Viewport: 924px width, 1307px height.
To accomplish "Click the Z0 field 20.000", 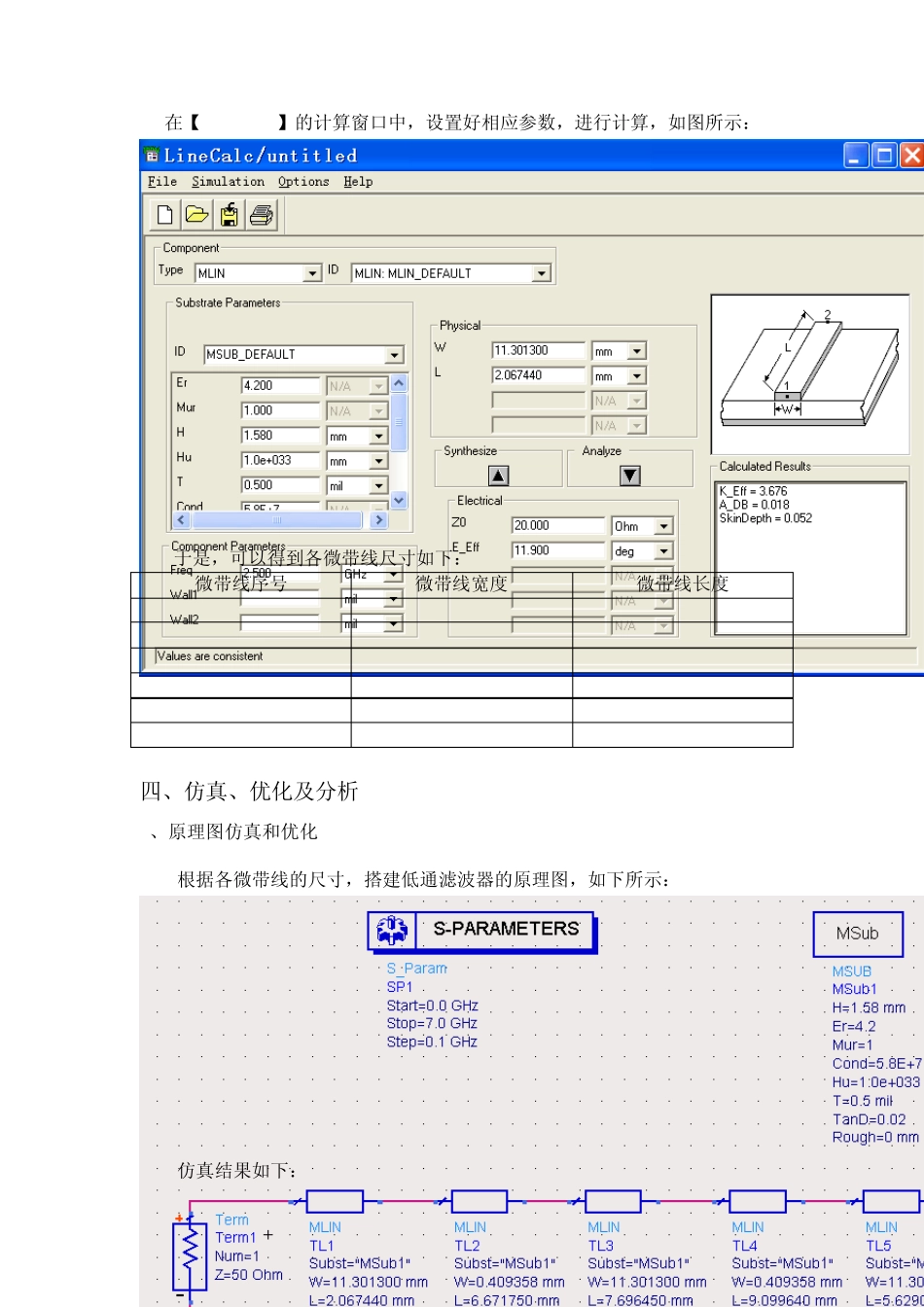I will pos(559,526).
